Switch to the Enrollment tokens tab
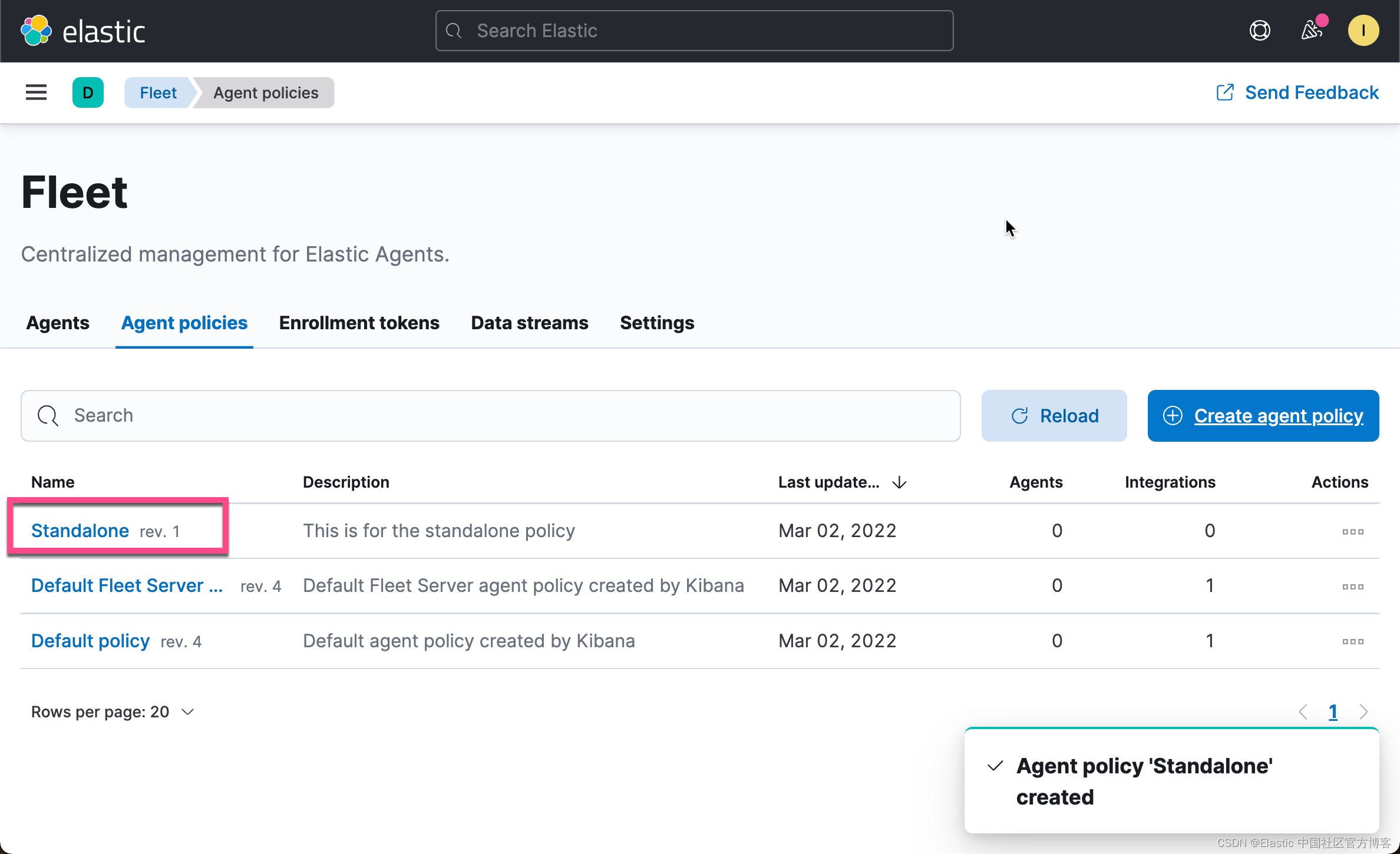1400x854 pixels. (359, 323)
